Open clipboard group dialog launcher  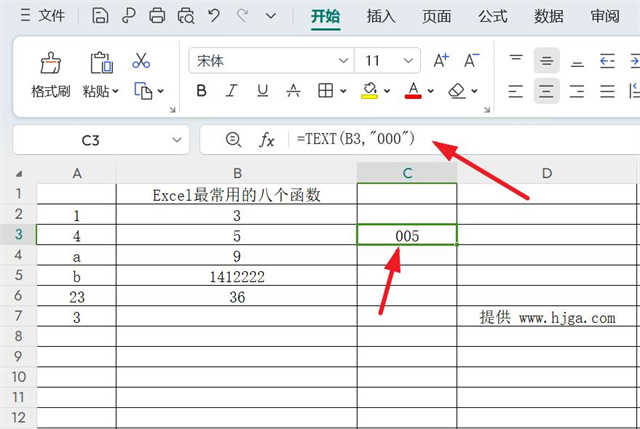coord(172,109)
